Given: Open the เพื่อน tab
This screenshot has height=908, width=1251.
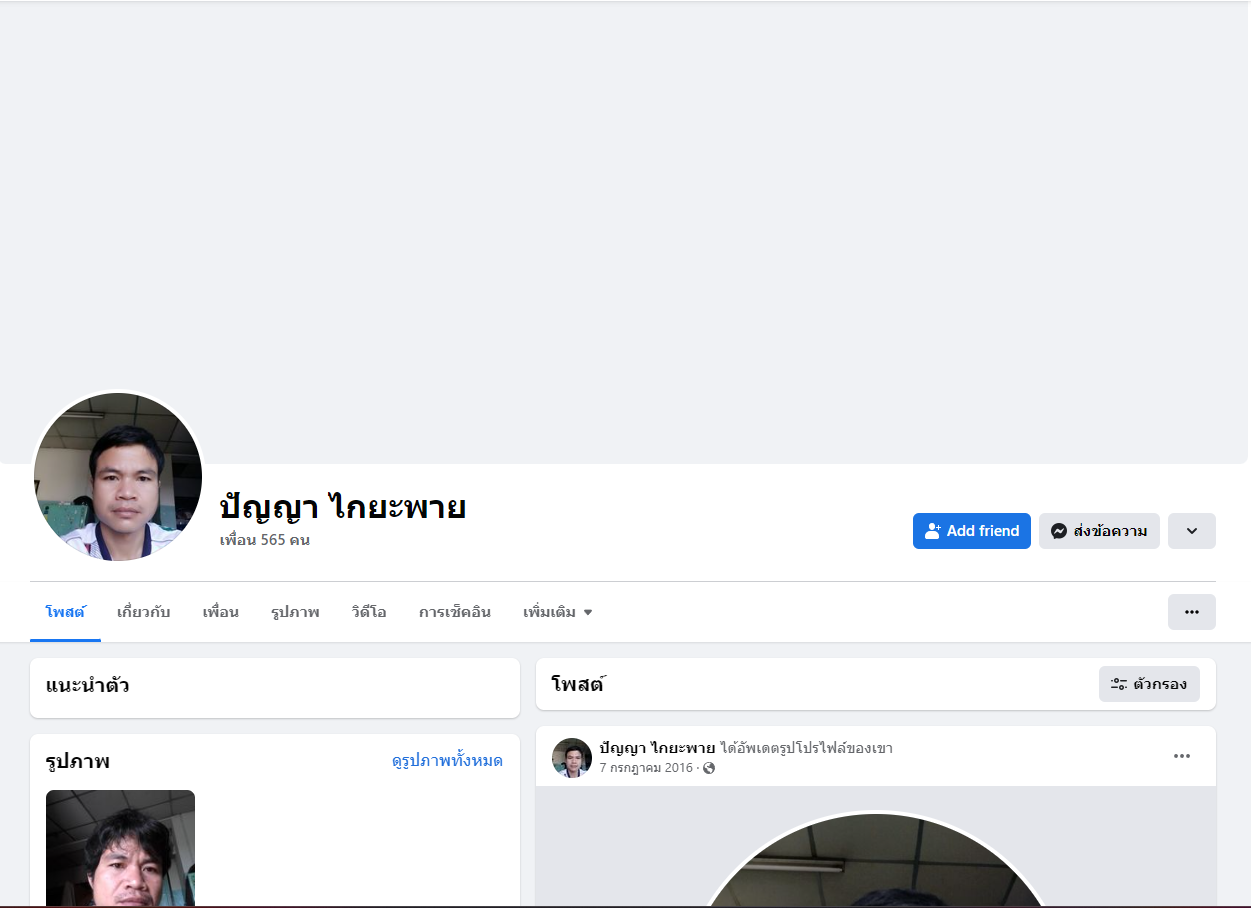Looking at the screenshot, I should 221,612.
